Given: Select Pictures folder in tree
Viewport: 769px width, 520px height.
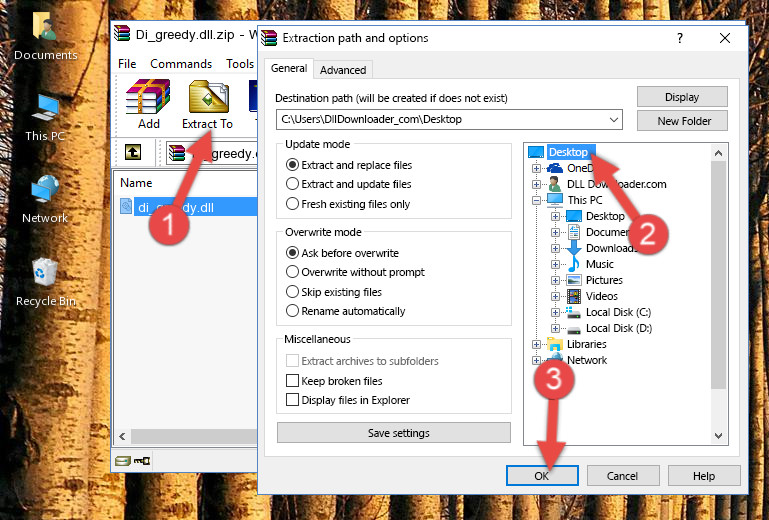Looking at the screenshot, I should [x=604, y=280].
